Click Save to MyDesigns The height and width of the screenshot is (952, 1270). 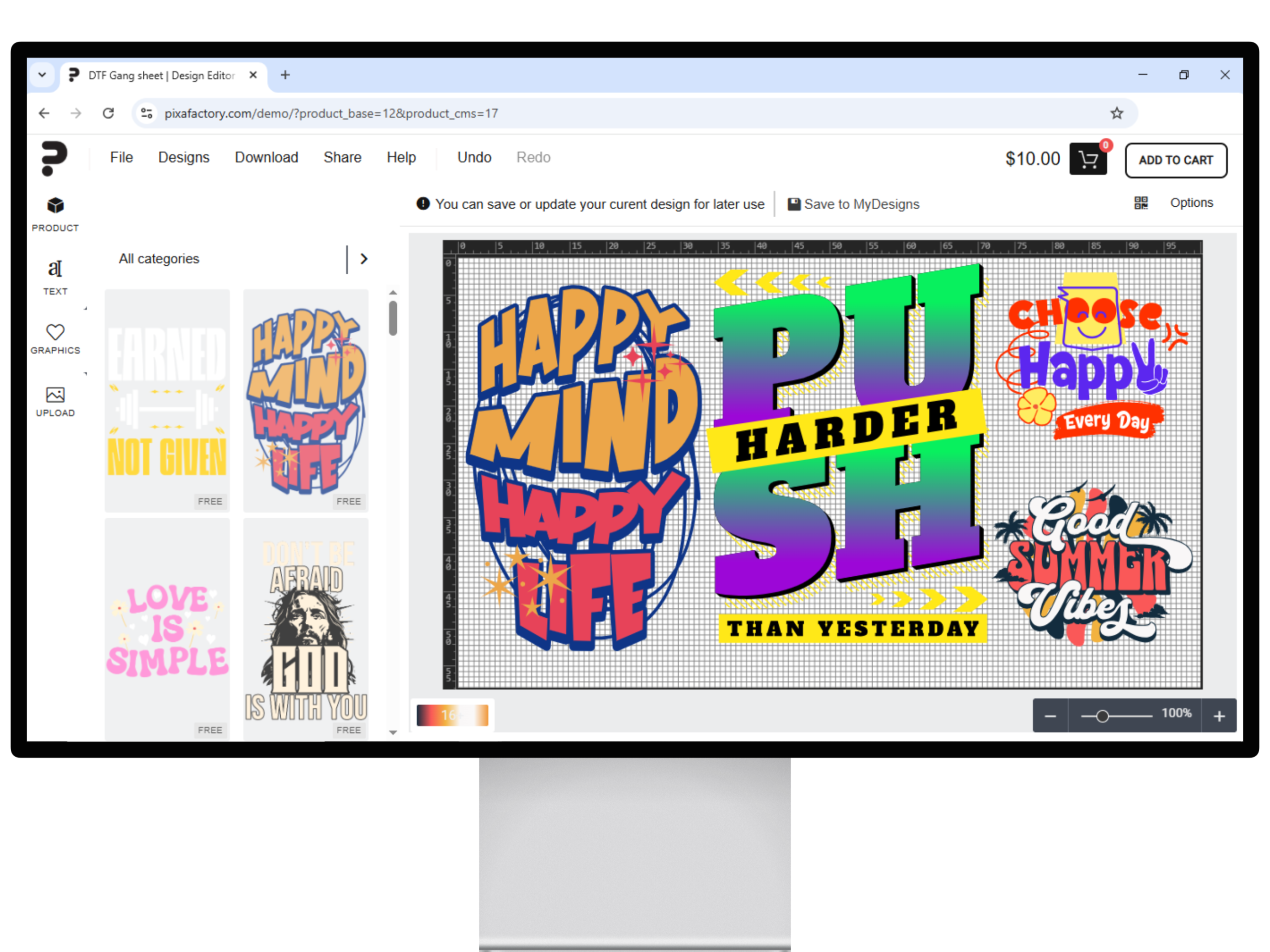pyautogui.click(x=854, y=204)
